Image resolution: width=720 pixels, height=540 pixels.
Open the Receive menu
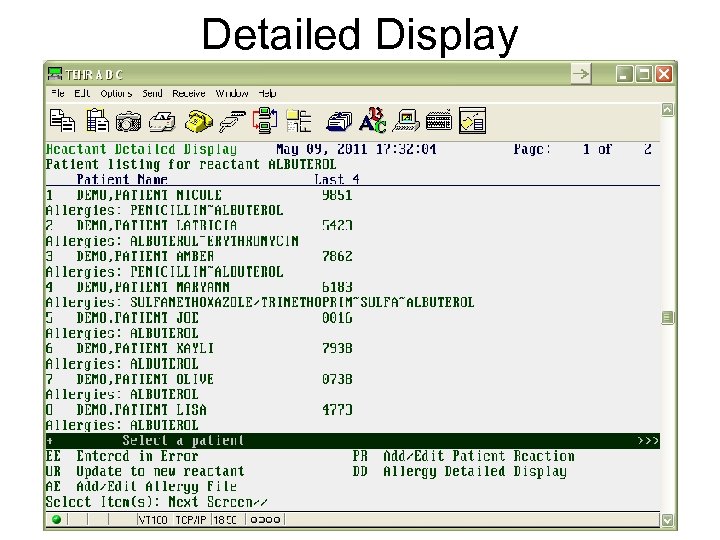pyautogui.click(x=189, y=93)
